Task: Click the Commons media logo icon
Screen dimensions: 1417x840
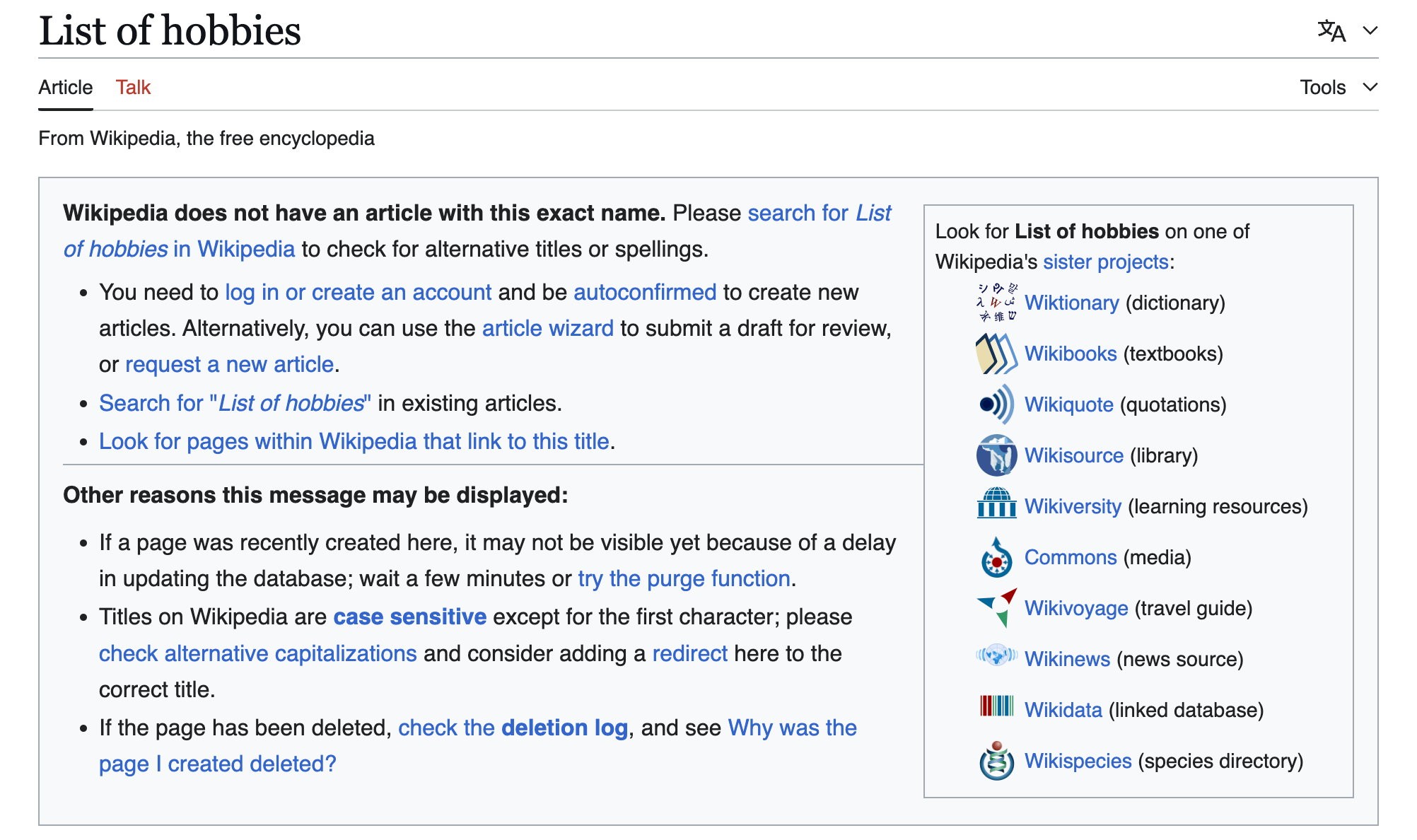Action: [997, 557]
